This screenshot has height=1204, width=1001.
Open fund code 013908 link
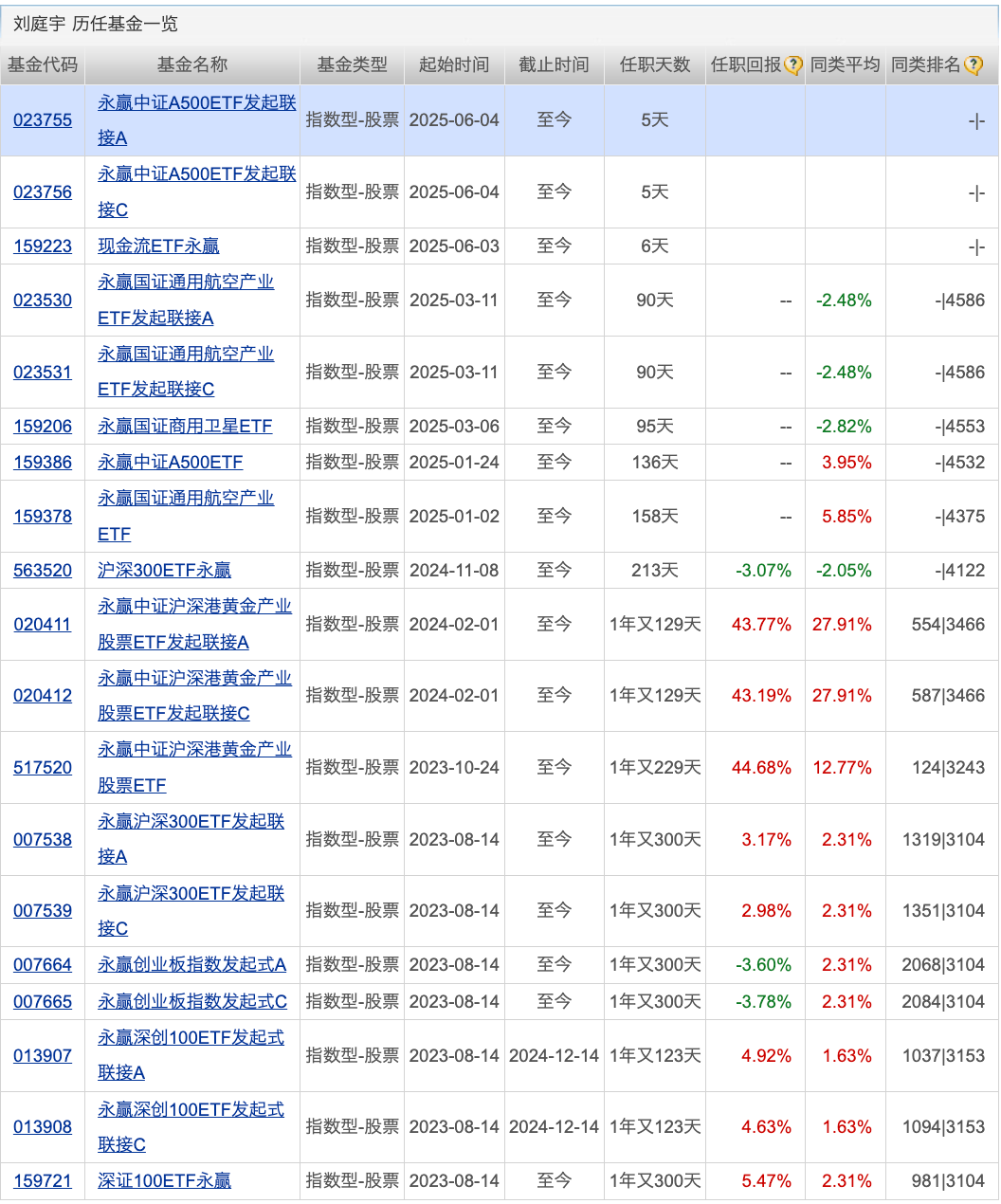point(43,1127)
